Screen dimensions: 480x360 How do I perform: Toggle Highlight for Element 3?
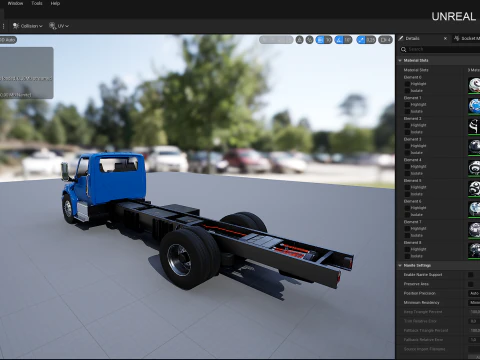(x=407, y=146)
